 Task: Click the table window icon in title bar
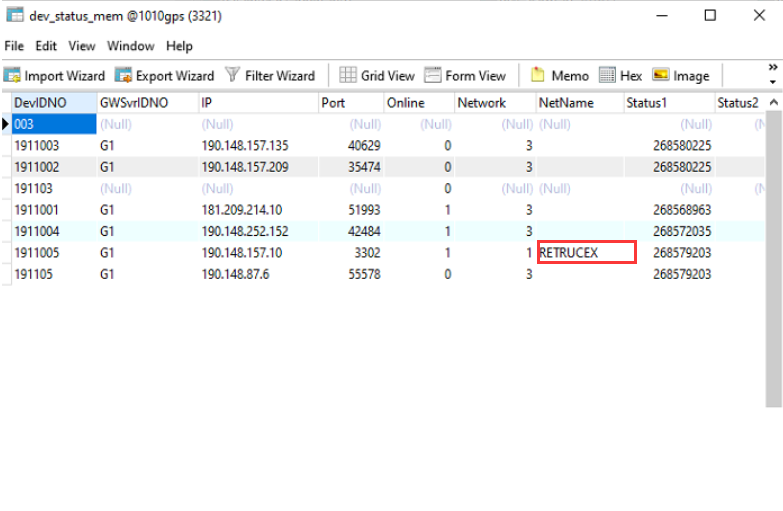pos(15,15)
